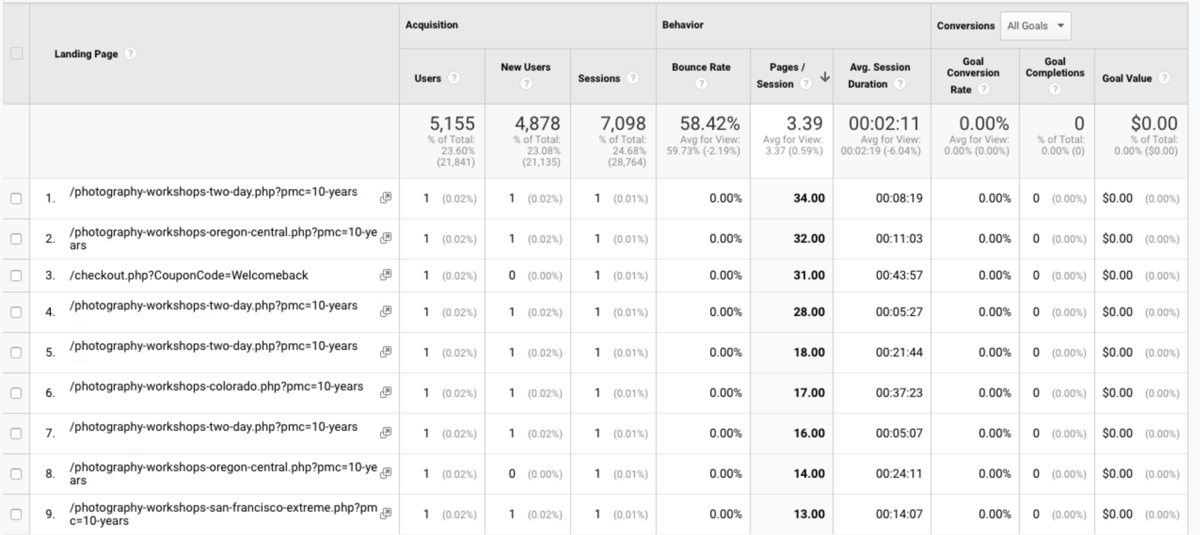Image resolution: width=1200 pixels, height=535 pixels.
Task: Click the open-page icon for row 2
Action: [x=385, y=238]
